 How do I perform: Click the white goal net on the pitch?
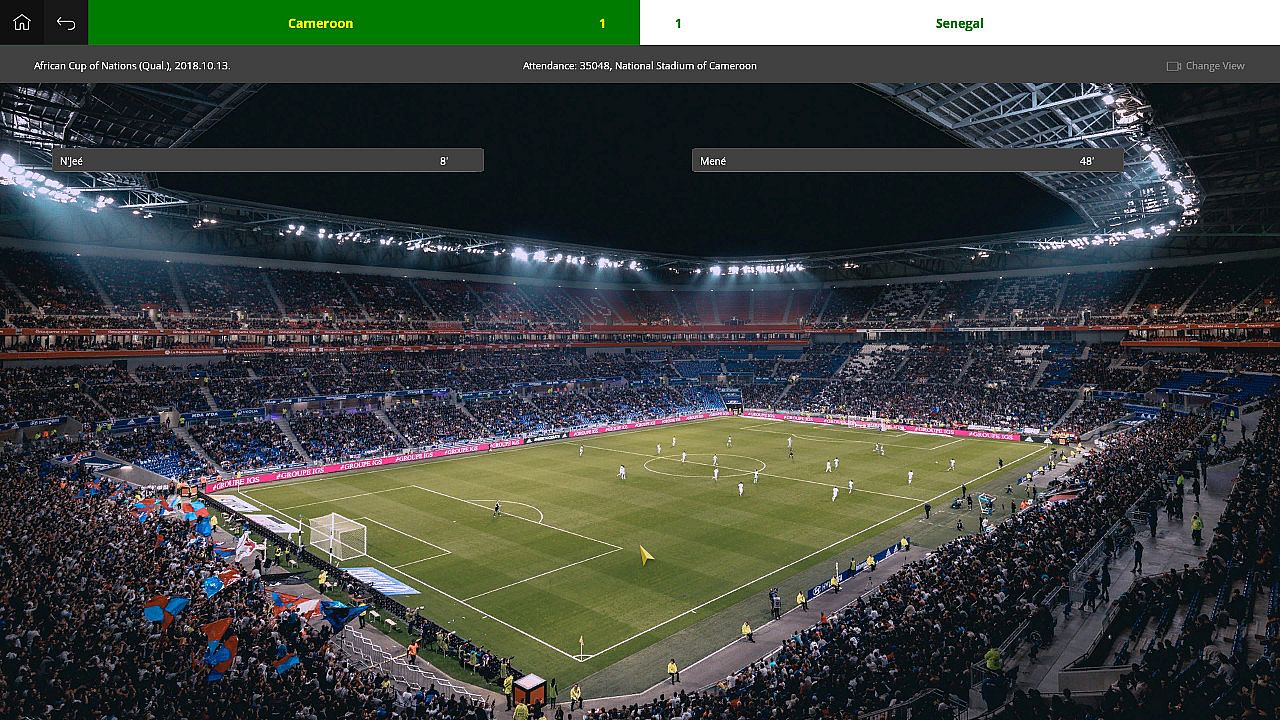337,537
